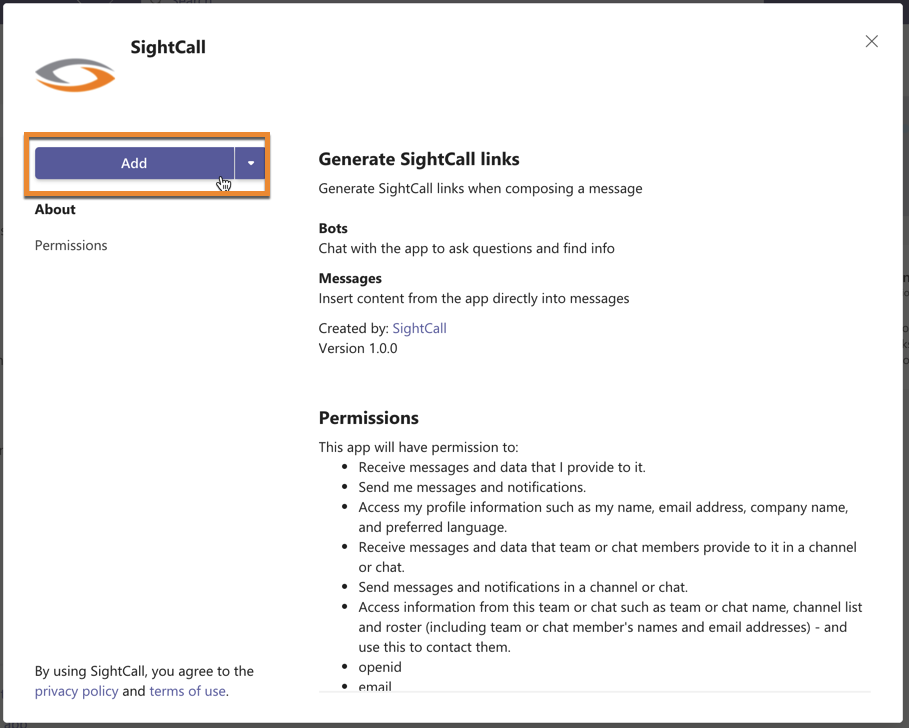
Task: Click the Generate SightCall links heading
Action: [x=419, y=159]
